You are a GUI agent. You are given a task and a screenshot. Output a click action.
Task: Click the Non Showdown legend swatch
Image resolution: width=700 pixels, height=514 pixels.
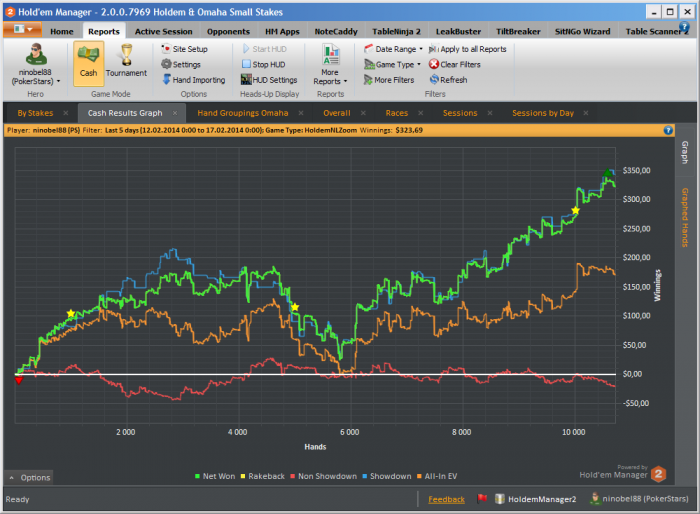(x=292, y=476)
